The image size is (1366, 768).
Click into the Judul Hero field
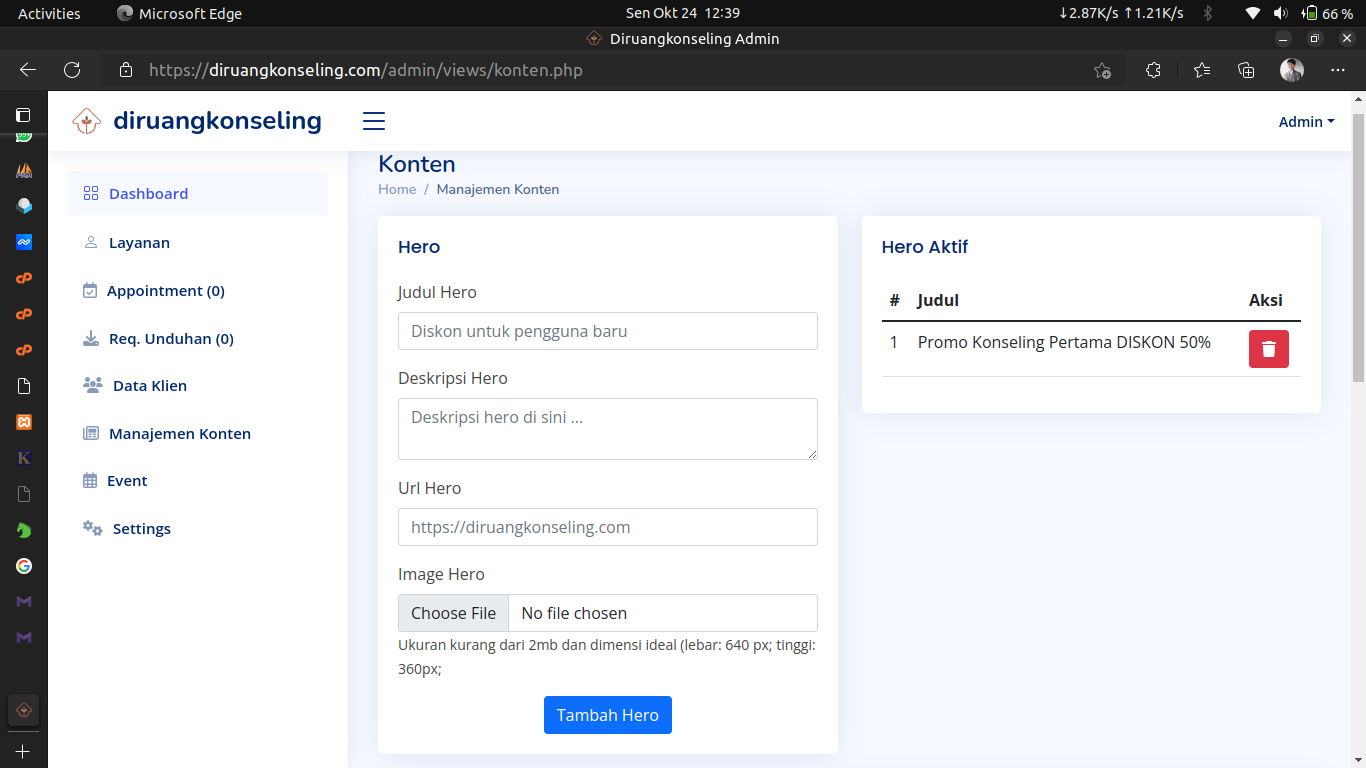point(607,331)
